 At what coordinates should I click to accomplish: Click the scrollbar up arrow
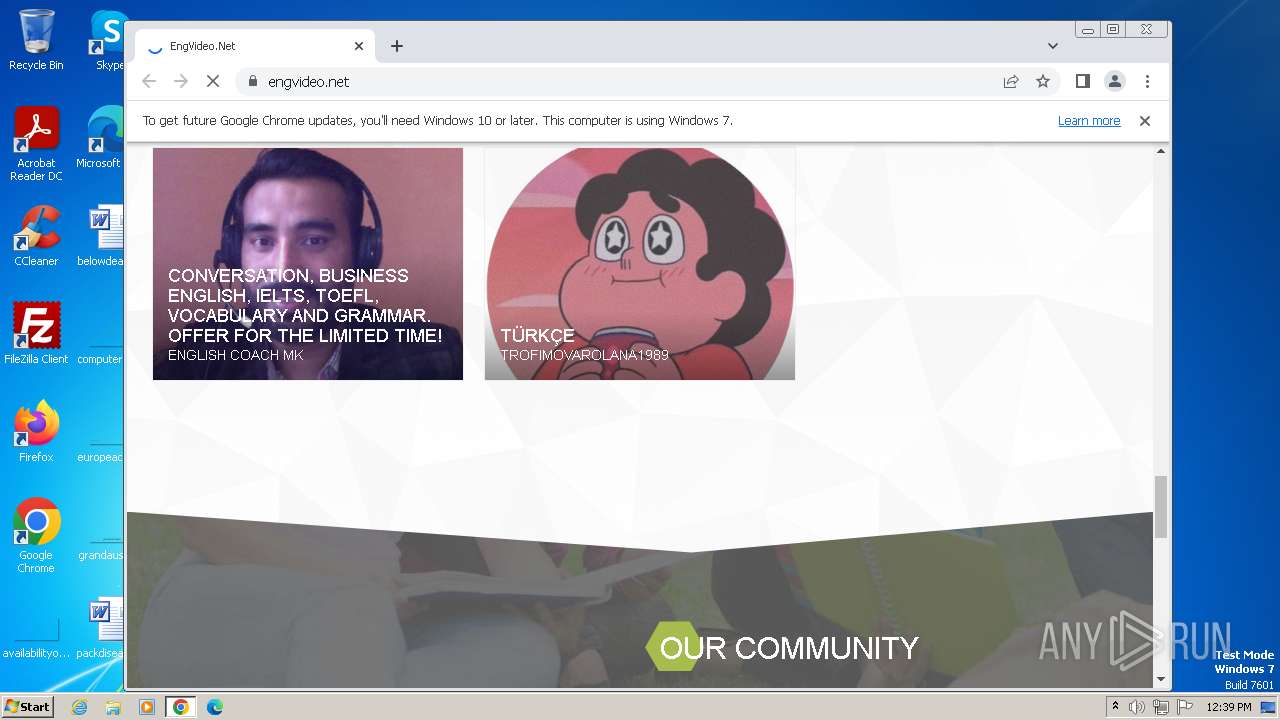coord(1161,151)
